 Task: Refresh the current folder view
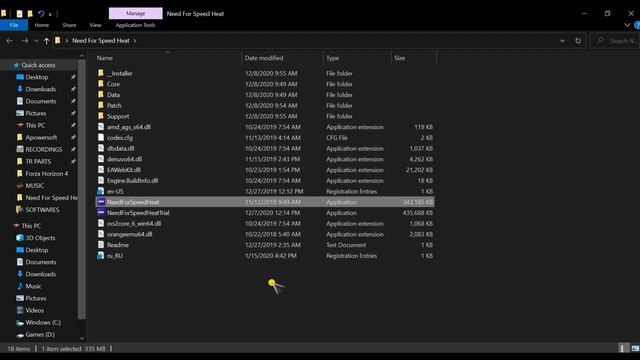[x=578, y=40]
